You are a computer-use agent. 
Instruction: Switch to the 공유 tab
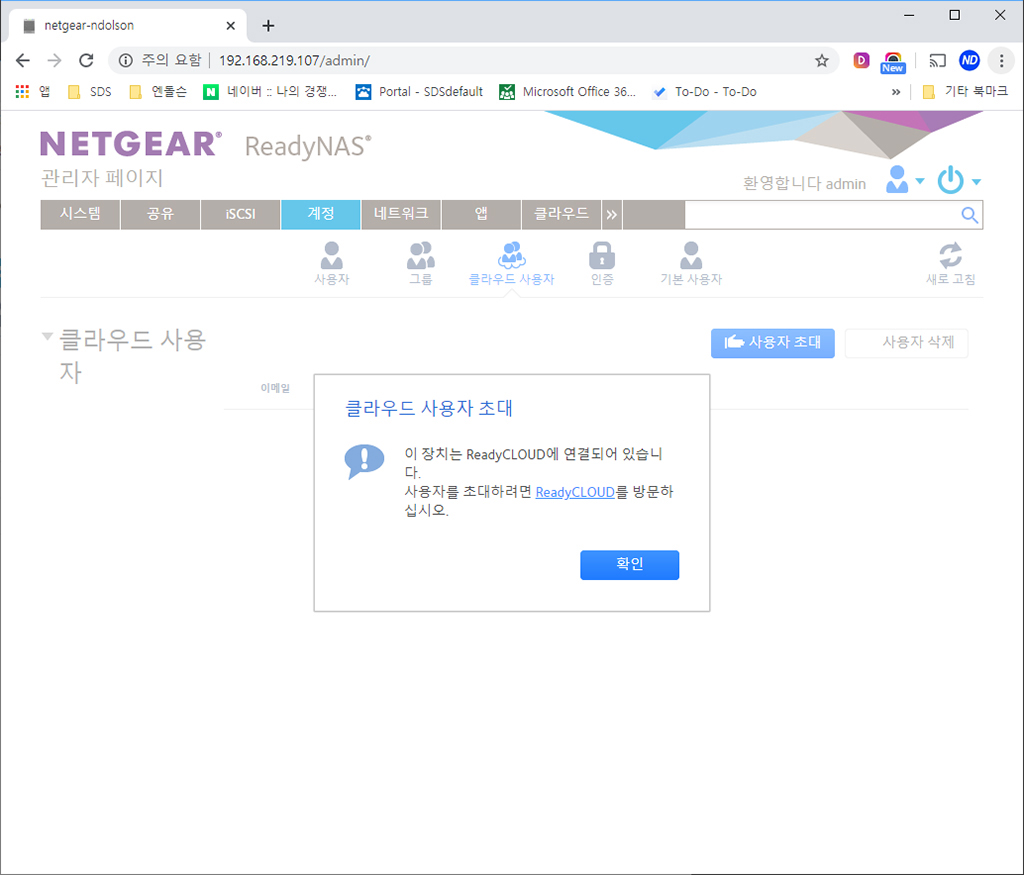[161, 215]
